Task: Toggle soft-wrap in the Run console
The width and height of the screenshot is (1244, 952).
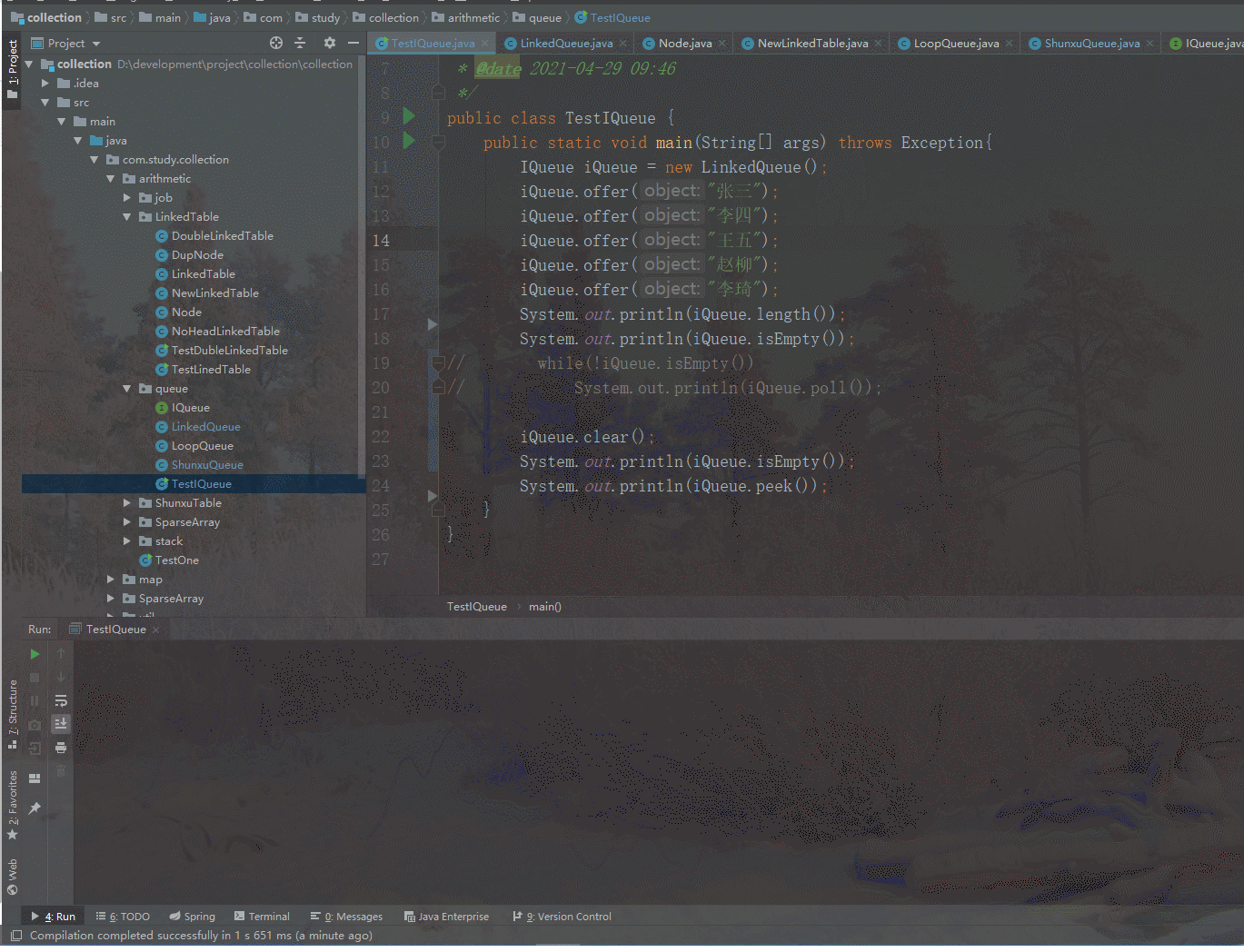Action: tap(61, 701)
